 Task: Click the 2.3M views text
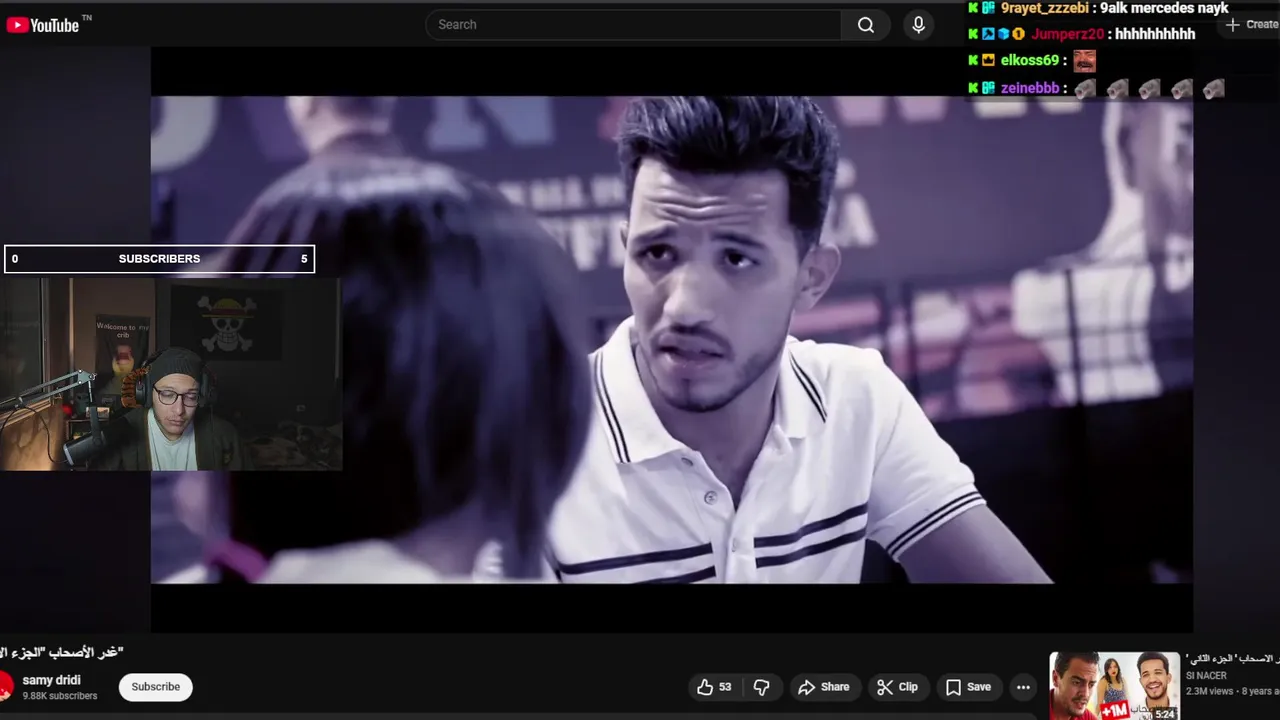pyautogui.click(x=1209, y=691)
